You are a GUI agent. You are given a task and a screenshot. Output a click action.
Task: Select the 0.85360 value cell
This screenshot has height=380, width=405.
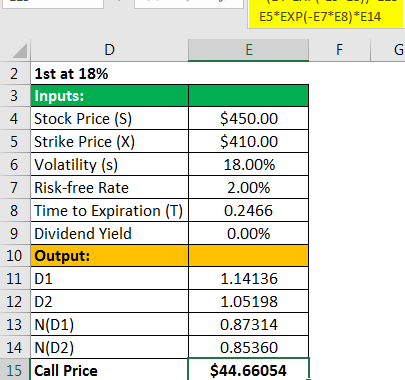pos(249,347)
